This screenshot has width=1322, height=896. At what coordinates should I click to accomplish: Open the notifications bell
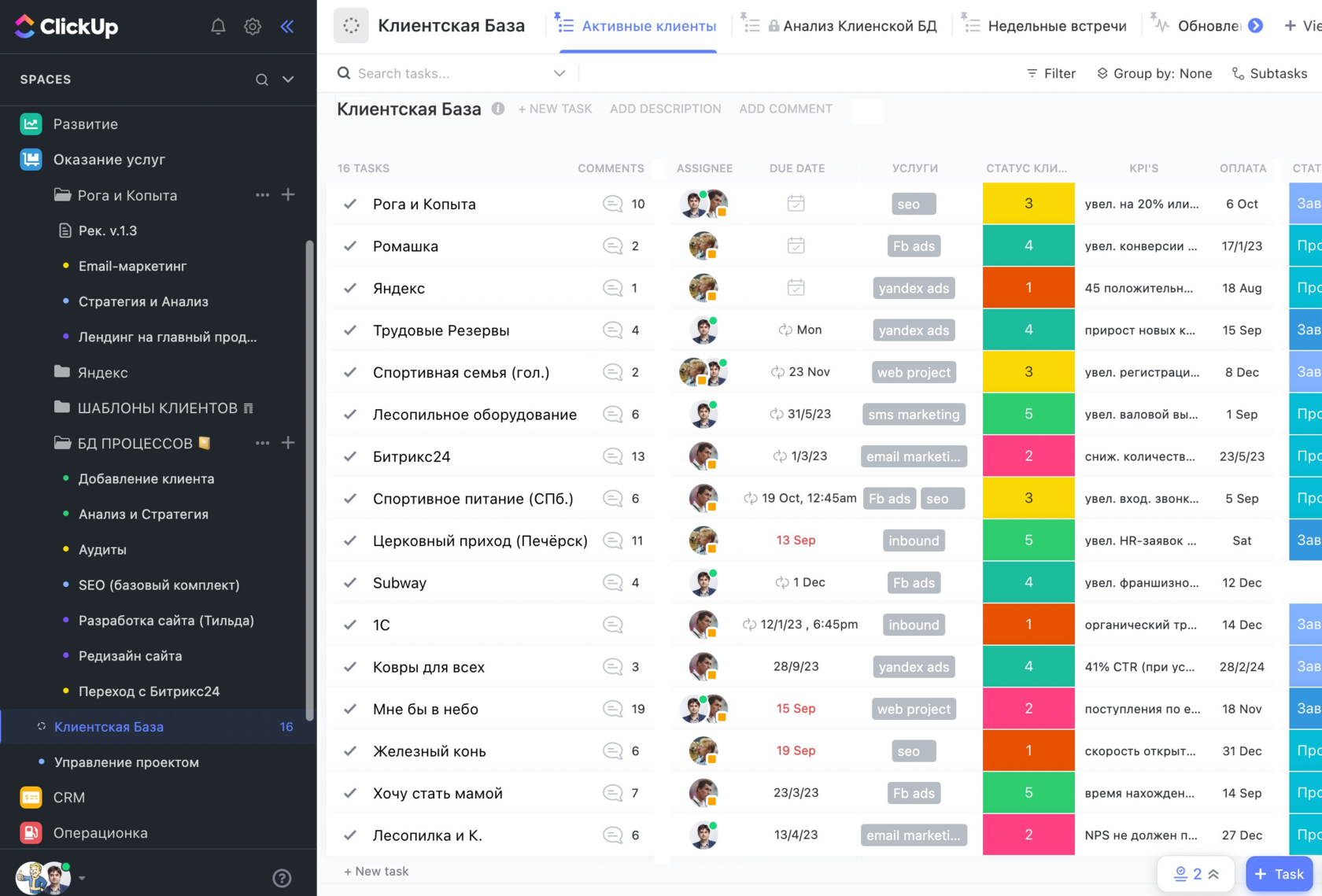[x=218, y=26]
